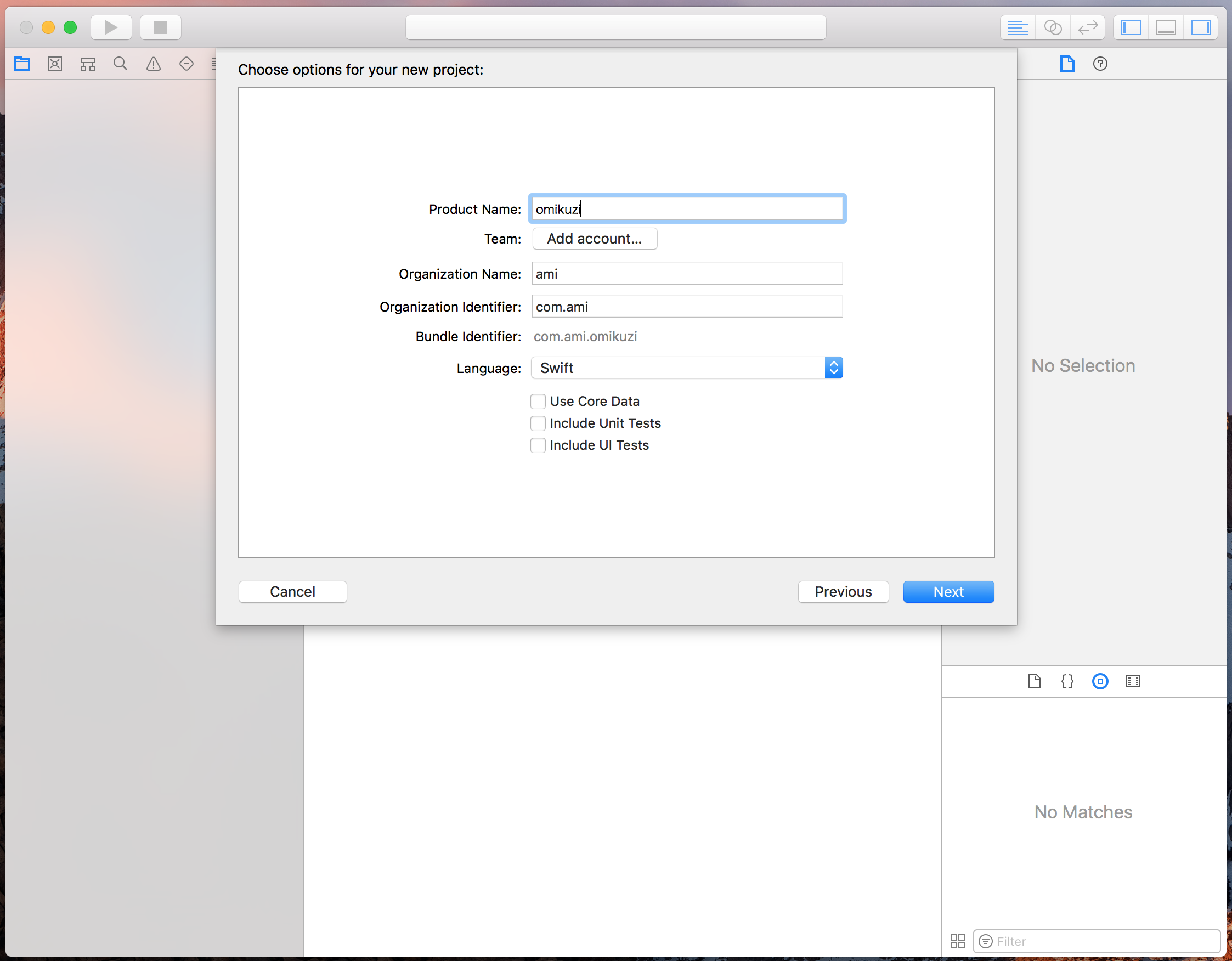Show the Version editor

tap(1088, 27)
